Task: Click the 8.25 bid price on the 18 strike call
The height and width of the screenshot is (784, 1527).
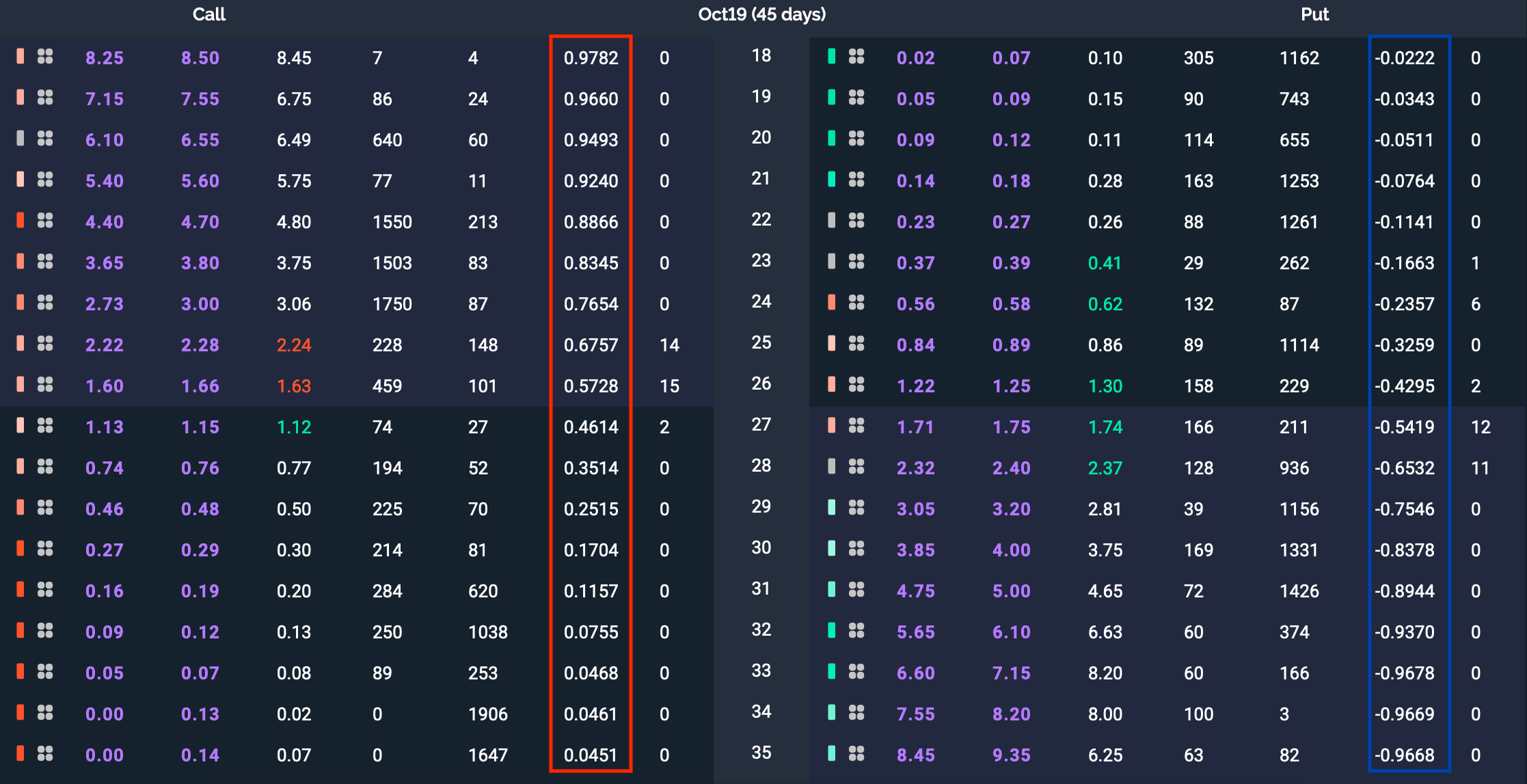Action: pyautogui.click(x=104, y=57)
